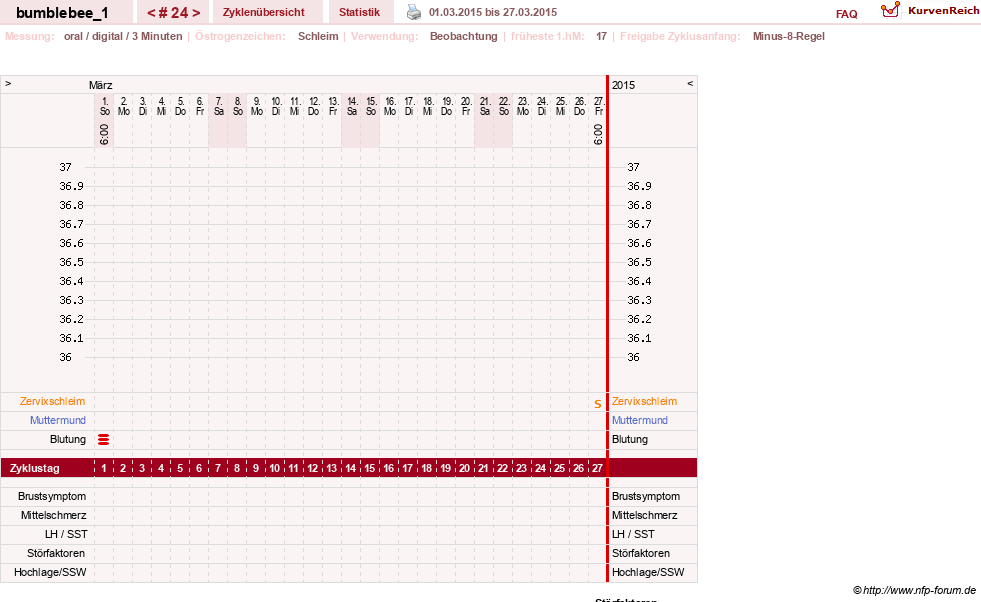Click the date column 1. So

(104, 106)
